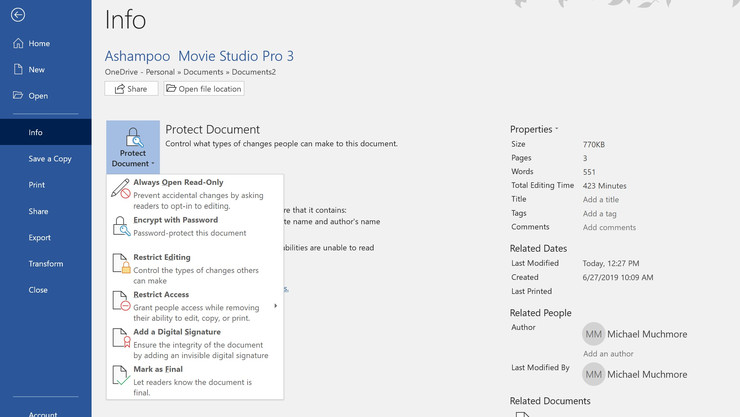Click the Mark as Final icon
Screen dimensions: 740x417
[x=120, y=376]
